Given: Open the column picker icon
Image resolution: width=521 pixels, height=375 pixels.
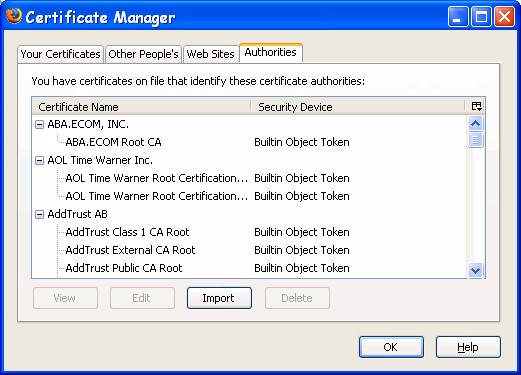Looking at the screenshot, I should (476, 106).
